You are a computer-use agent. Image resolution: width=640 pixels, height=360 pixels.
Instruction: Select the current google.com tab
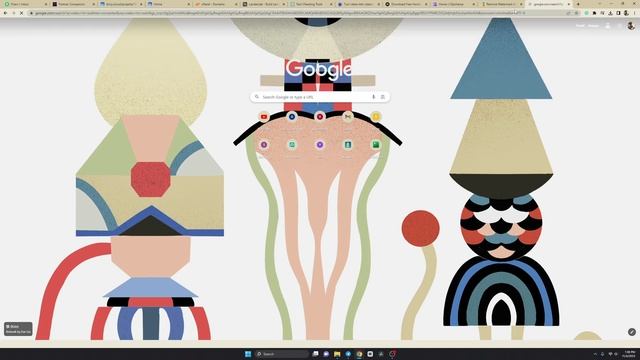[549, 4]
